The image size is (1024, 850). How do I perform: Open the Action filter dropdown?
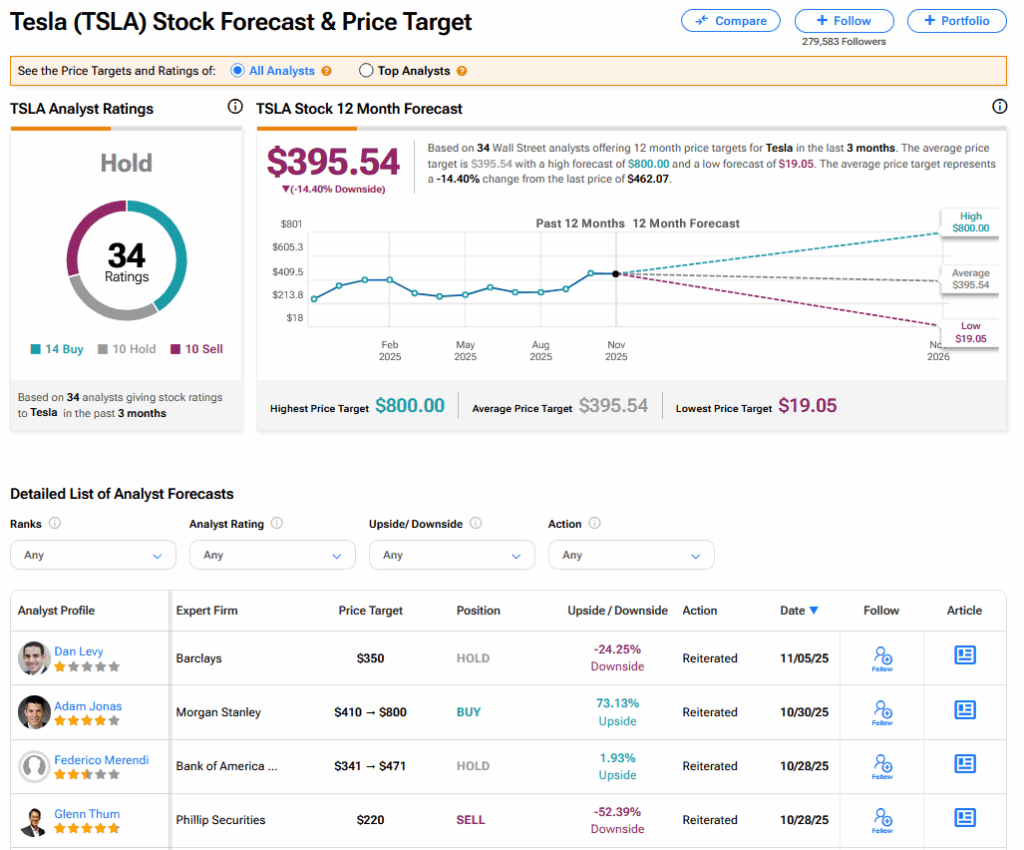(631, 555)
